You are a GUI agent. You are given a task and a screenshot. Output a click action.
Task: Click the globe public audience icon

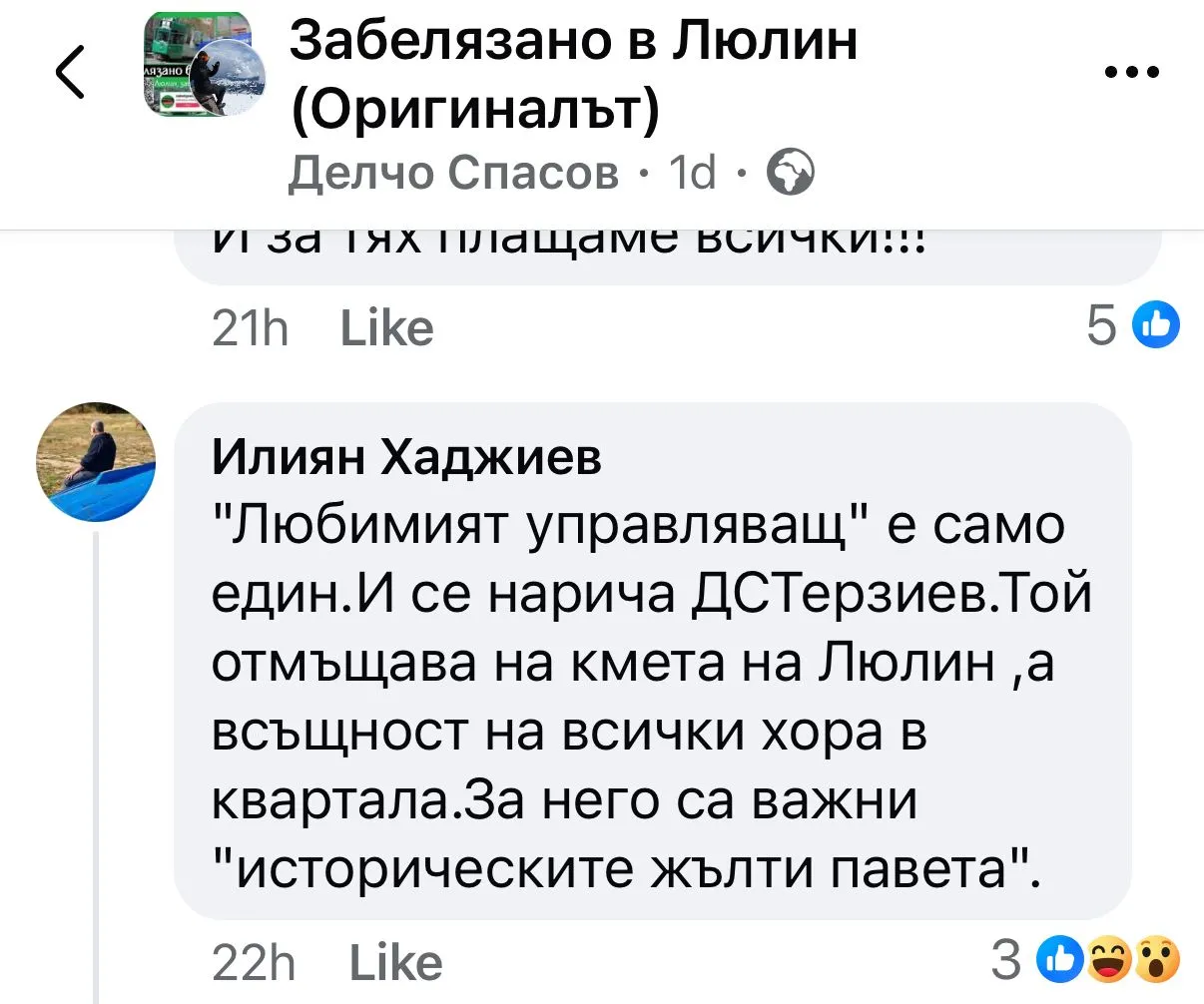(x=790, y=174)
